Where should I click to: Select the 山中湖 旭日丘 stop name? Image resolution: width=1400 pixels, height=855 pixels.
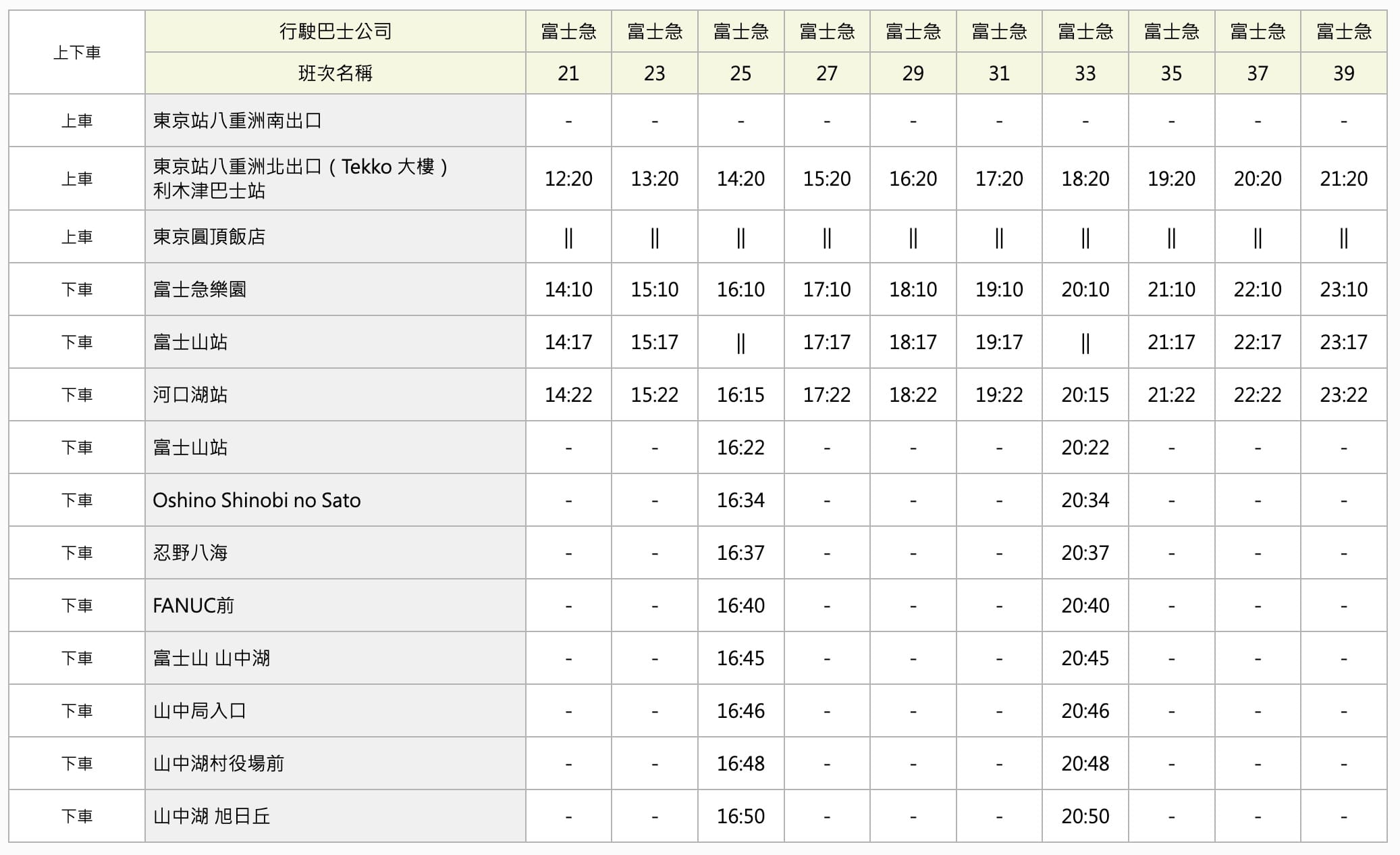click(211, 816)
